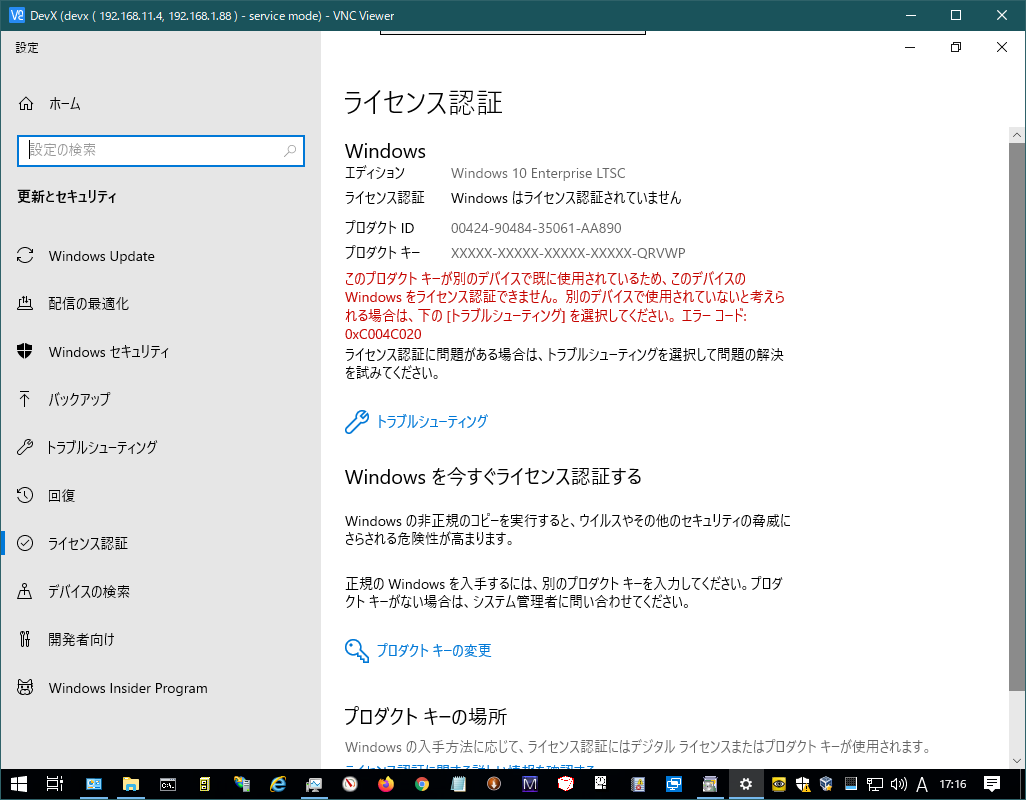Click the yellow eye tray icon
Viewport: 1026px width, 800px height.
pos(779,784)
